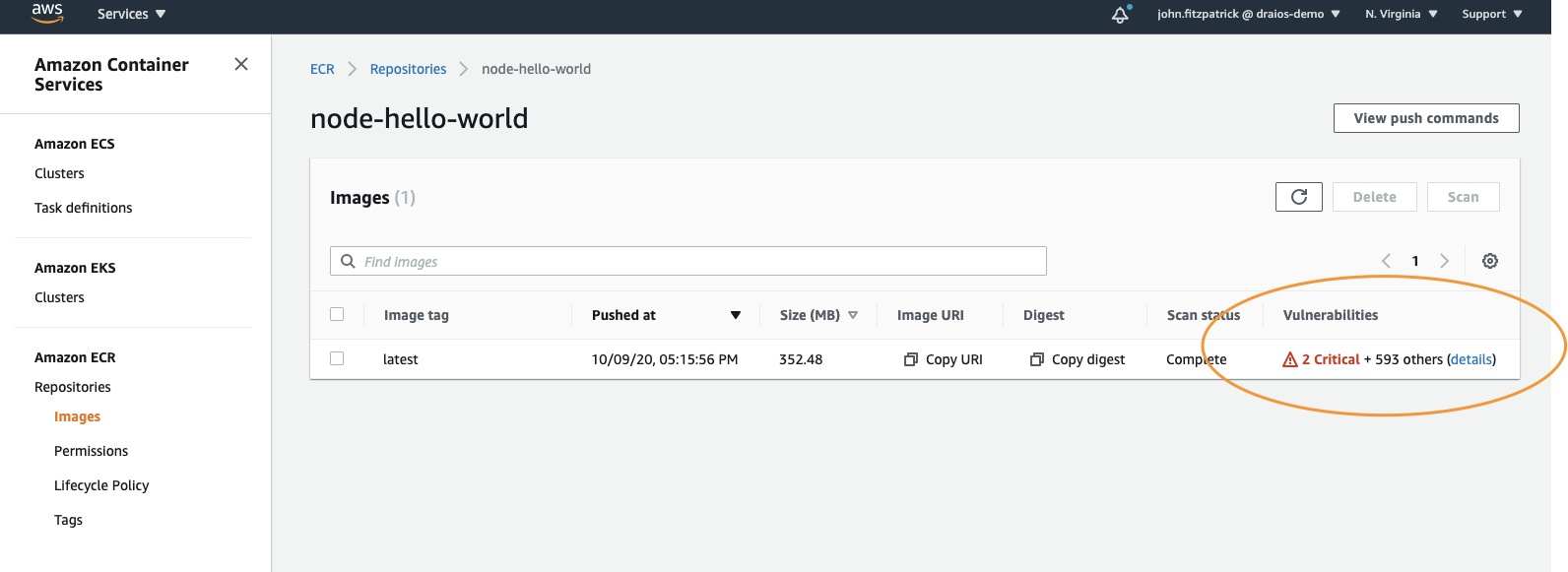Image resolution: width=1568 pixels, height=572 pixels.
Task: Click the Scan button
Action: pos(1464,197)
